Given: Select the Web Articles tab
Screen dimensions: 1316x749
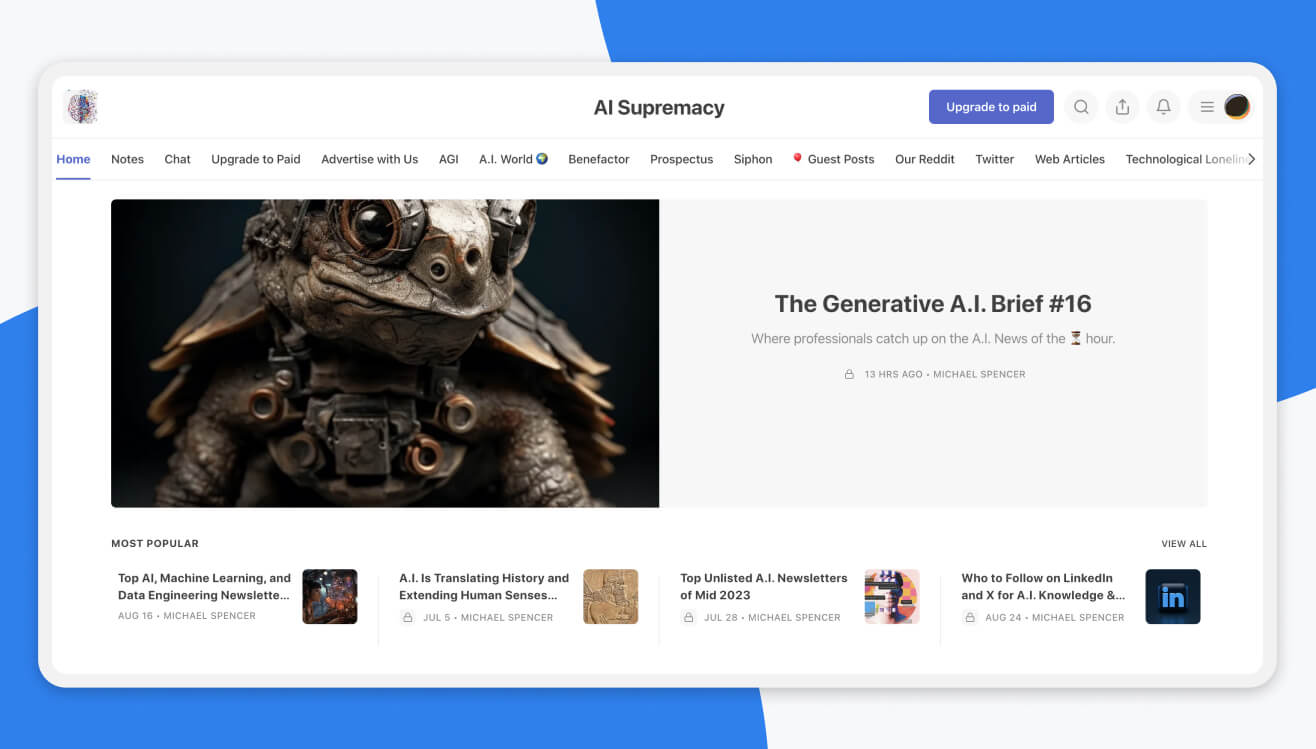Looking at the screenshot, I should click(x=1069, y=159).
